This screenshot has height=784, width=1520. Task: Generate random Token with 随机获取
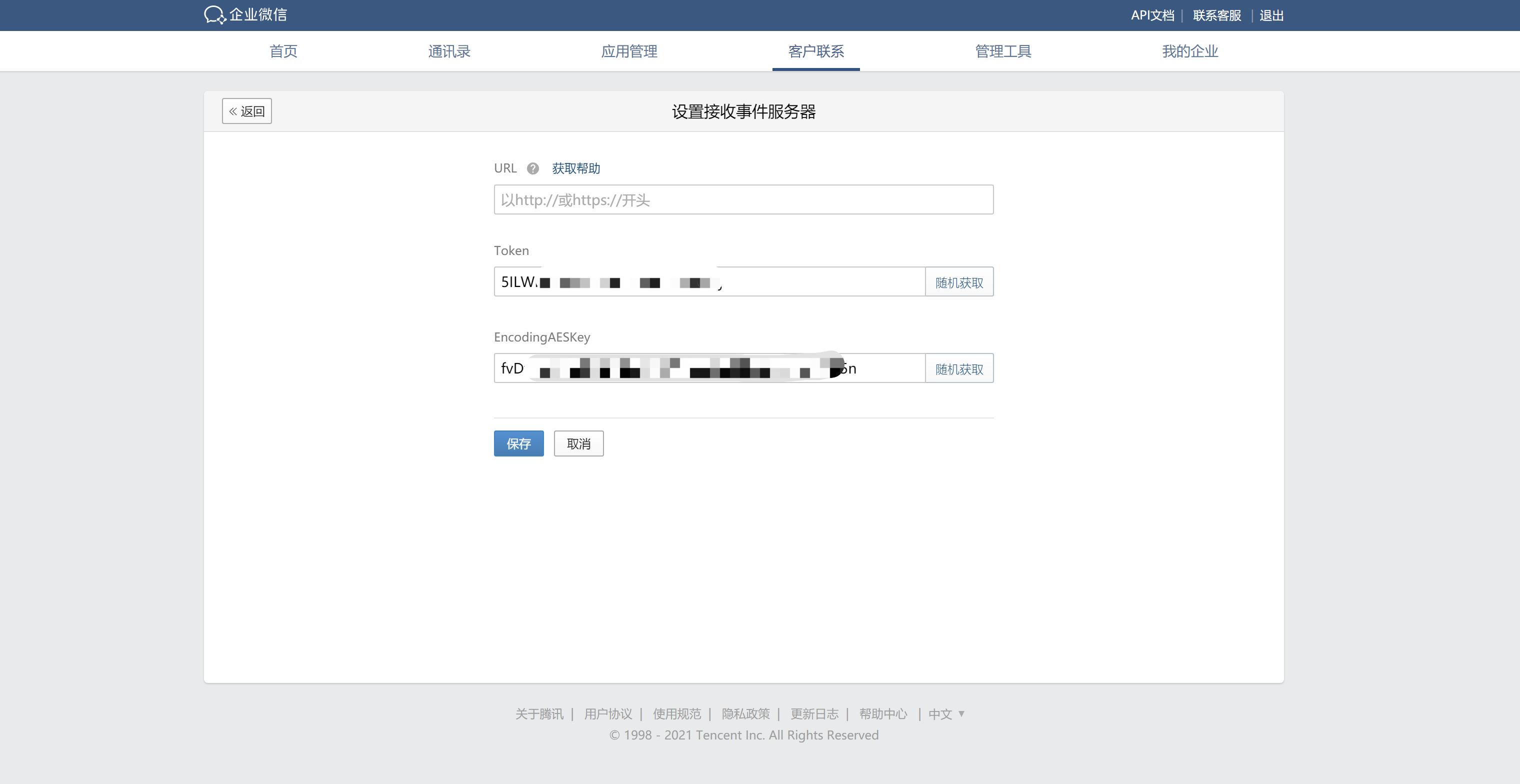click(959, 282)
